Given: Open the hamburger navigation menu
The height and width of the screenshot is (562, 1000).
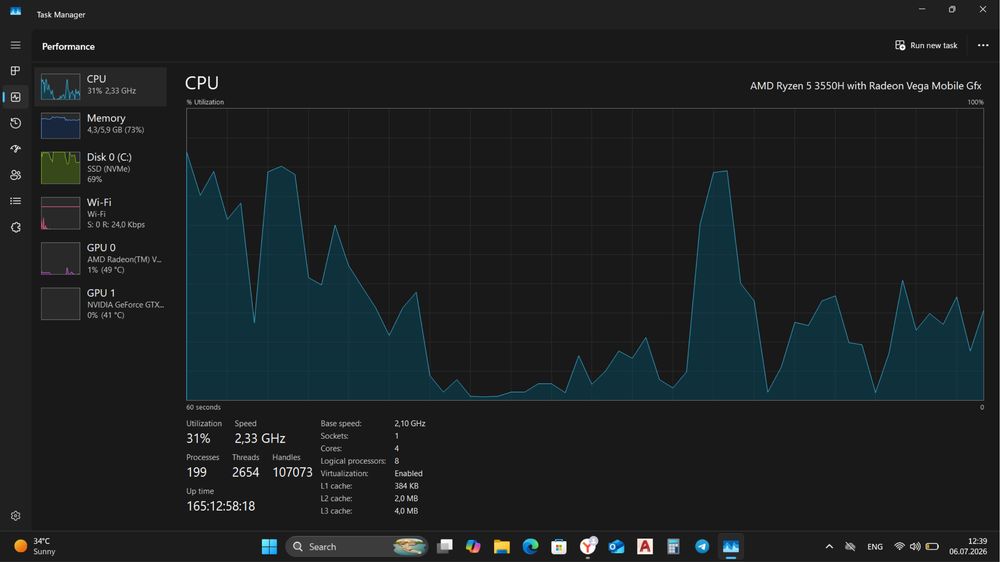Looking at the screenshot, I should [15, 45].
